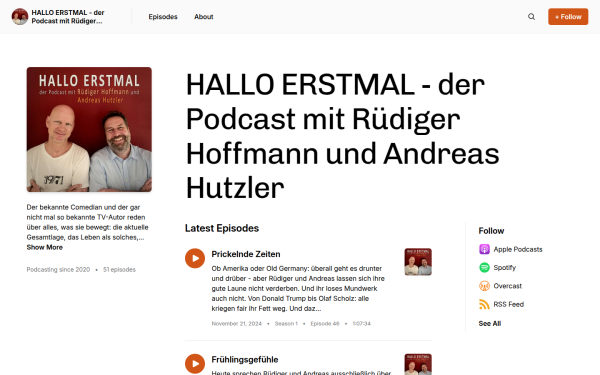Click 'Episode 46' metadata text
The image size is (600, 375).
click(325, 323)
